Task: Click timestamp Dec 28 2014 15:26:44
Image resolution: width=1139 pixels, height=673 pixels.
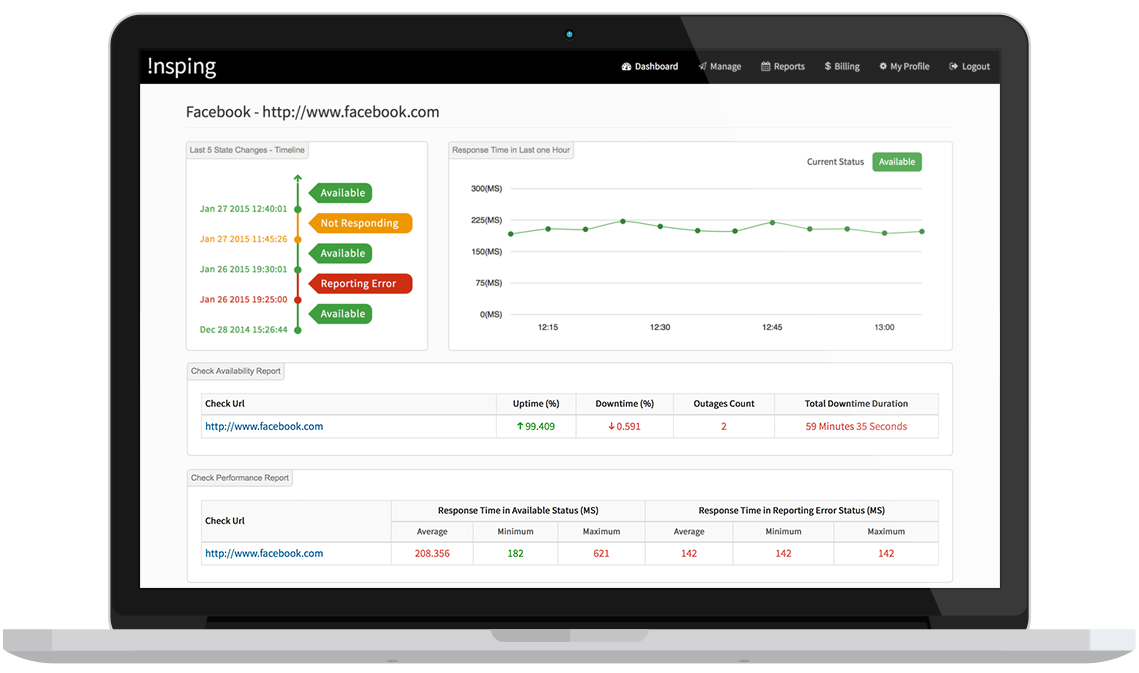Action: (x=243, y=329)
